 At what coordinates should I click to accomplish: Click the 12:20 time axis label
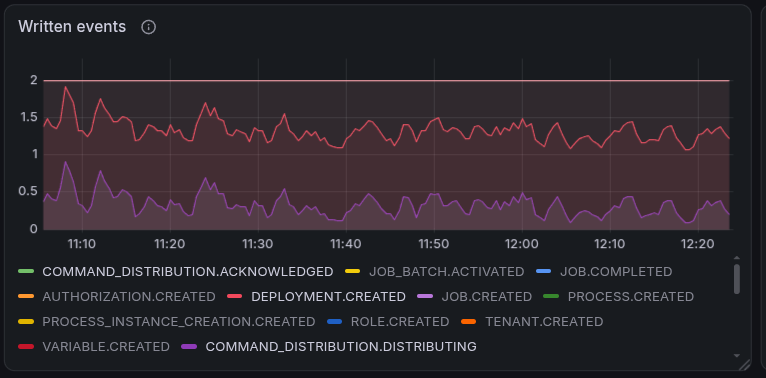(x=698, y=244)
